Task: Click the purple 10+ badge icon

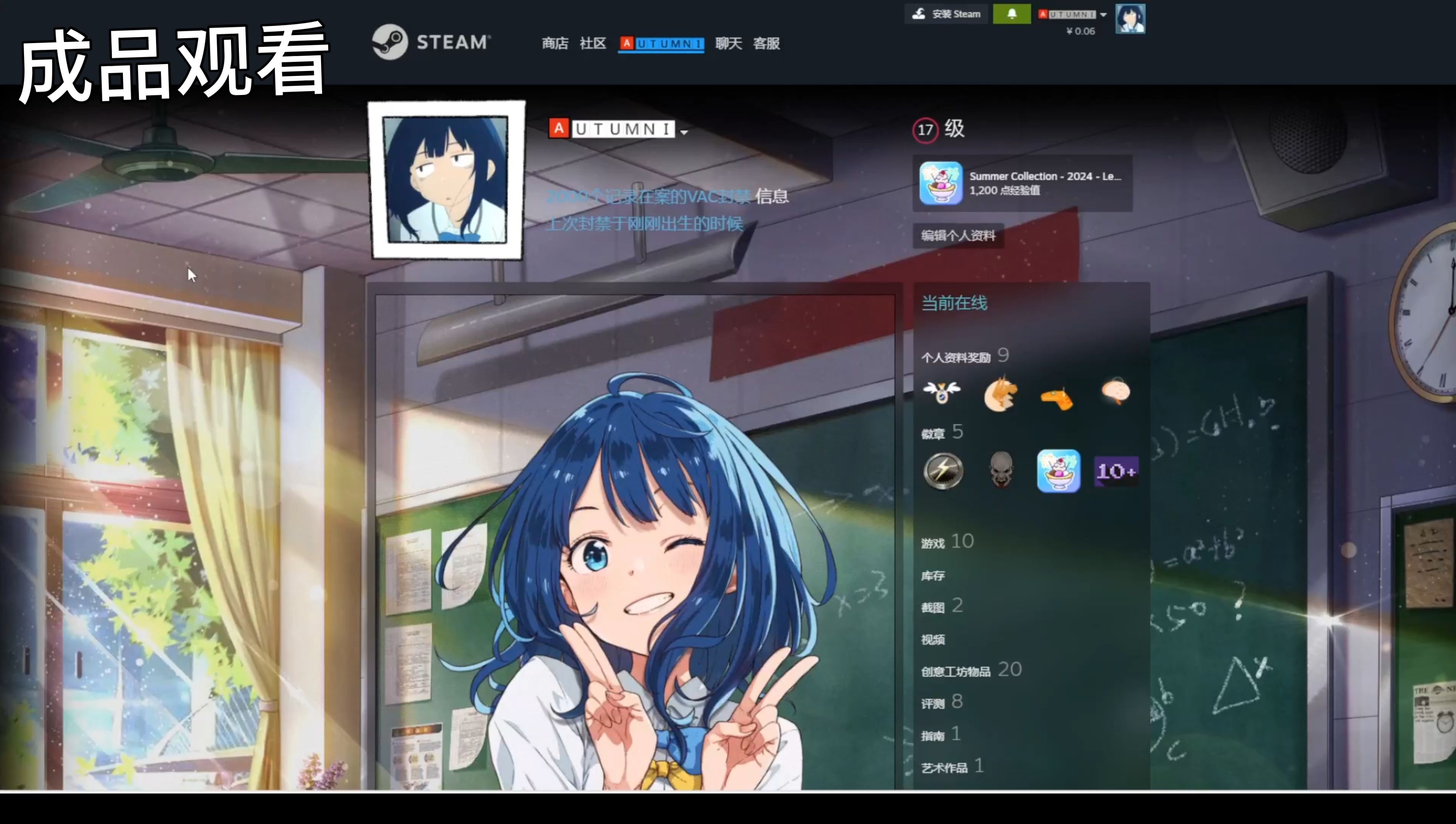Action: (1116, 471)
